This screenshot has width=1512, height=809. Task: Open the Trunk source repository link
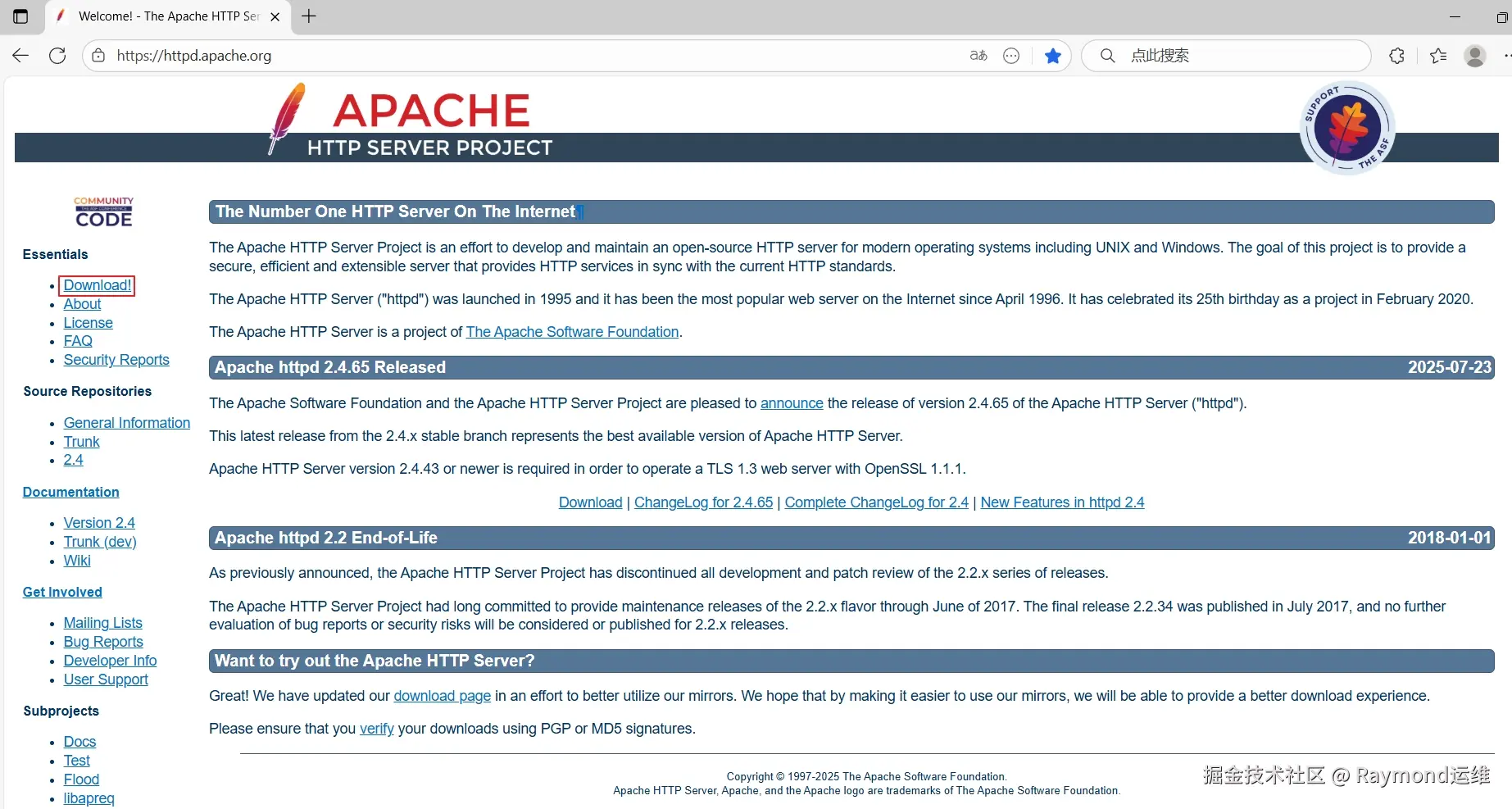pyautogui.click(x=81, y=442)
